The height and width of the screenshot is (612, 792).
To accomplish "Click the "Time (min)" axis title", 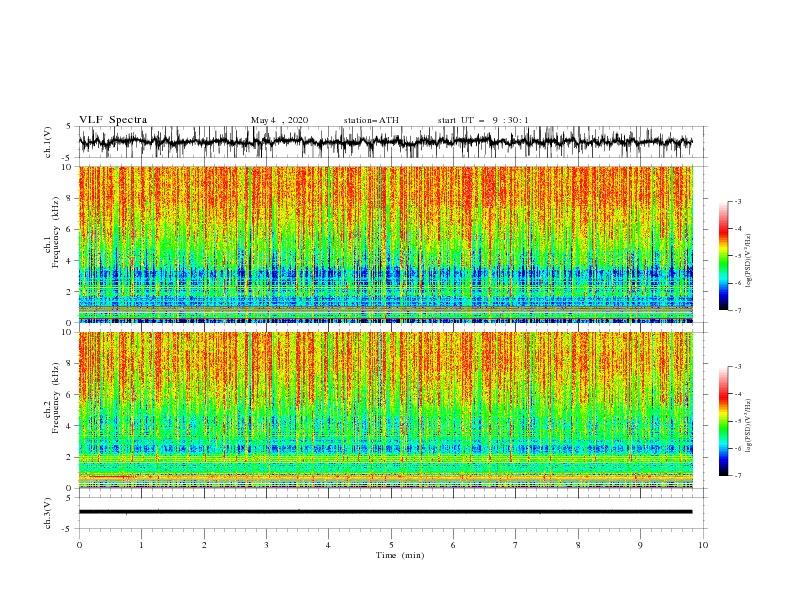I will (400, 555).
